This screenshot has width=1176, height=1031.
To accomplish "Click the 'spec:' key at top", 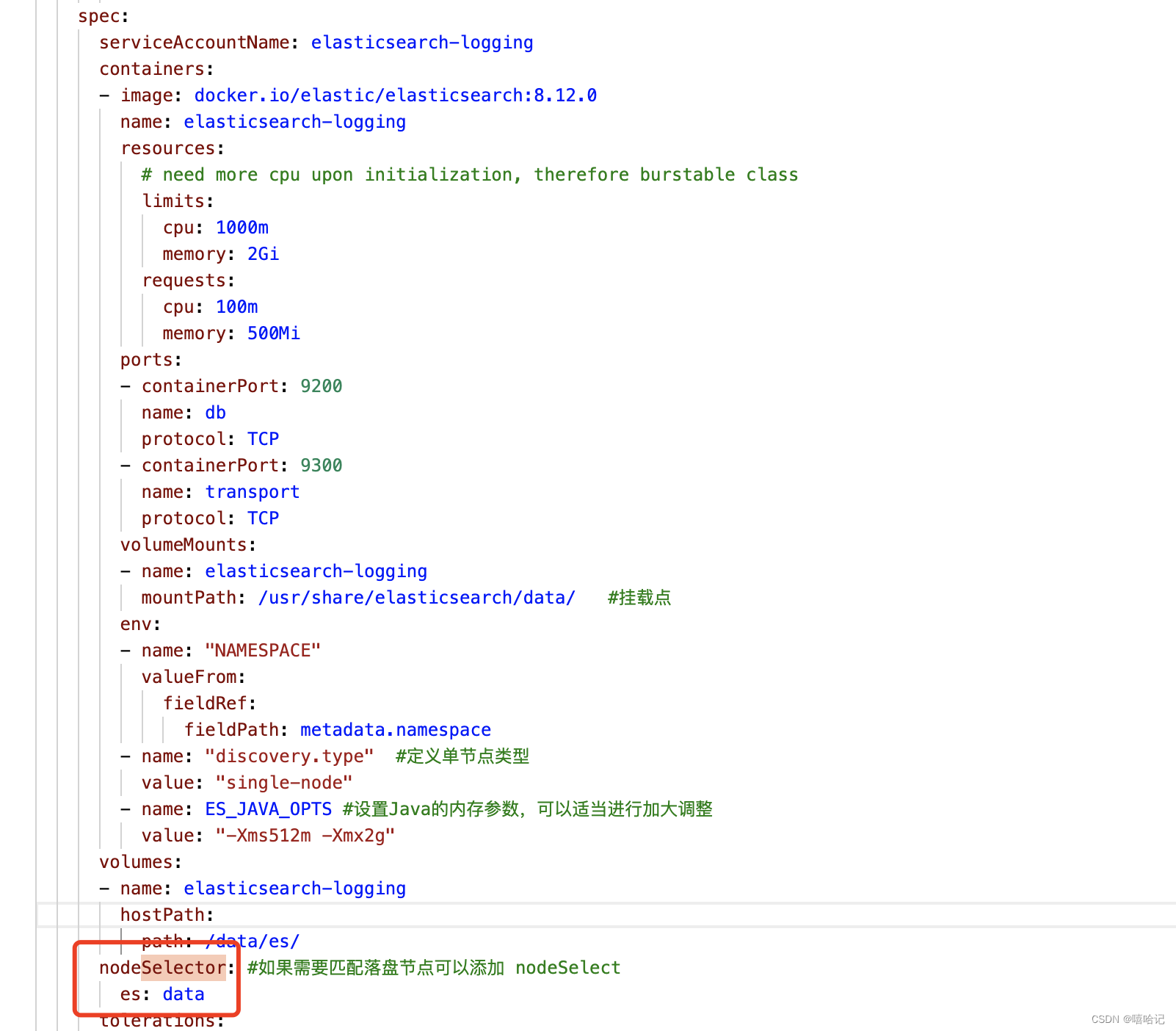I will [x=104, y=16].
